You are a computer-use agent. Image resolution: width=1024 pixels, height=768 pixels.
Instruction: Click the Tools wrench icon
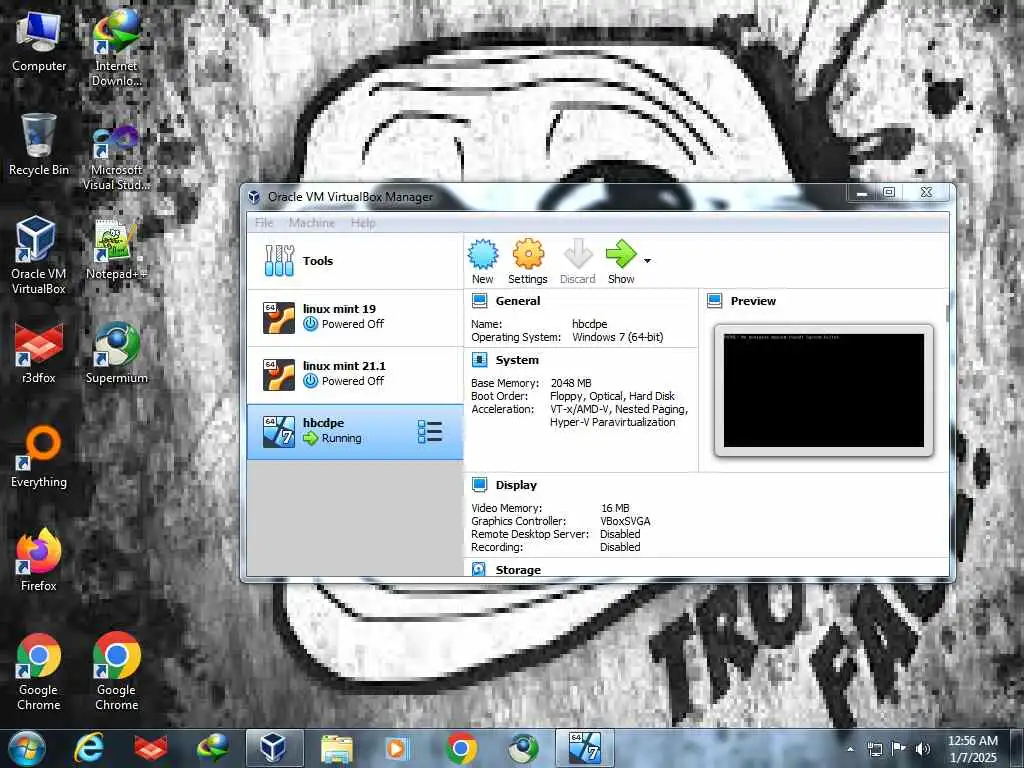279,261
